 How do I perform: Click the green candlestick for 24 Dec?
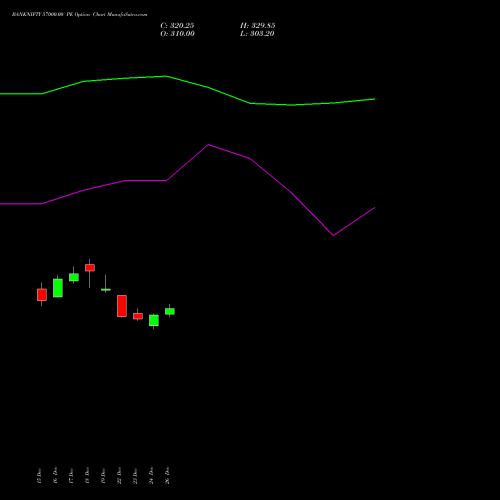[x=154, y=320]
